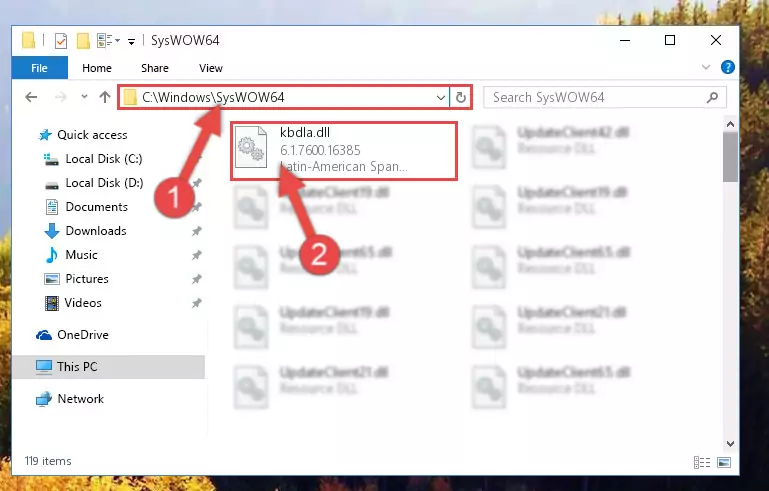Click the OneDrive cloud icon
This screenshot has height=491, width=769.
click(x=44, y=335)
